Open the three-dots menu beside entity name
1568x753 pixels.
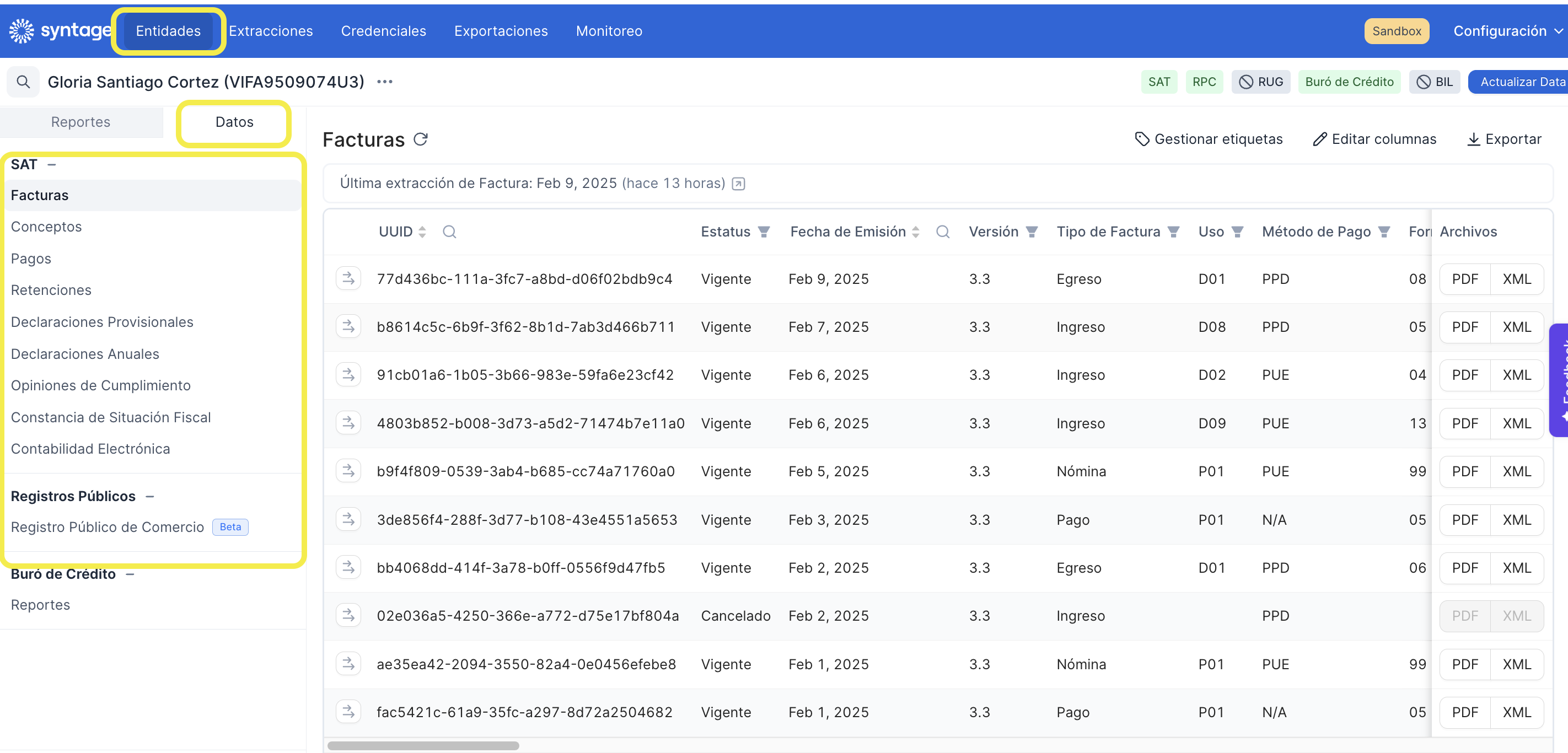pyautogui.click(x=385, y=82)
